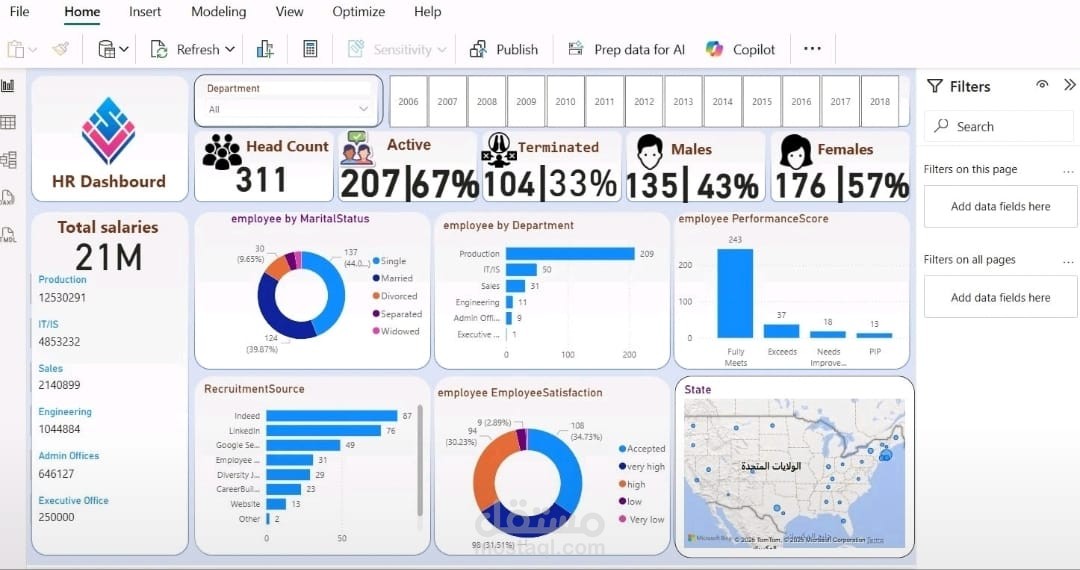This screenshot has width=1080, height=570.
Task: Click the Males face icon
Action: coord(650,152)
